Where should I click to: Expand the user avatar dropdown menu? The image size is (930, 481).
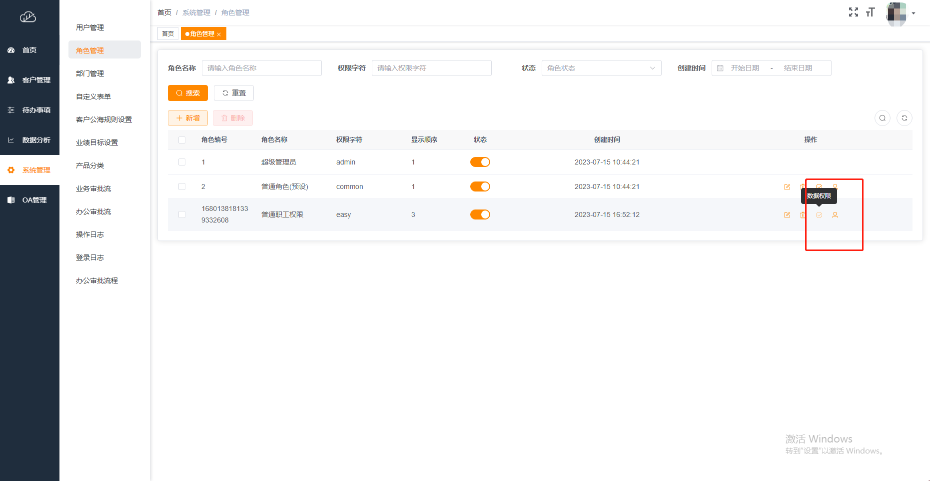903,12
